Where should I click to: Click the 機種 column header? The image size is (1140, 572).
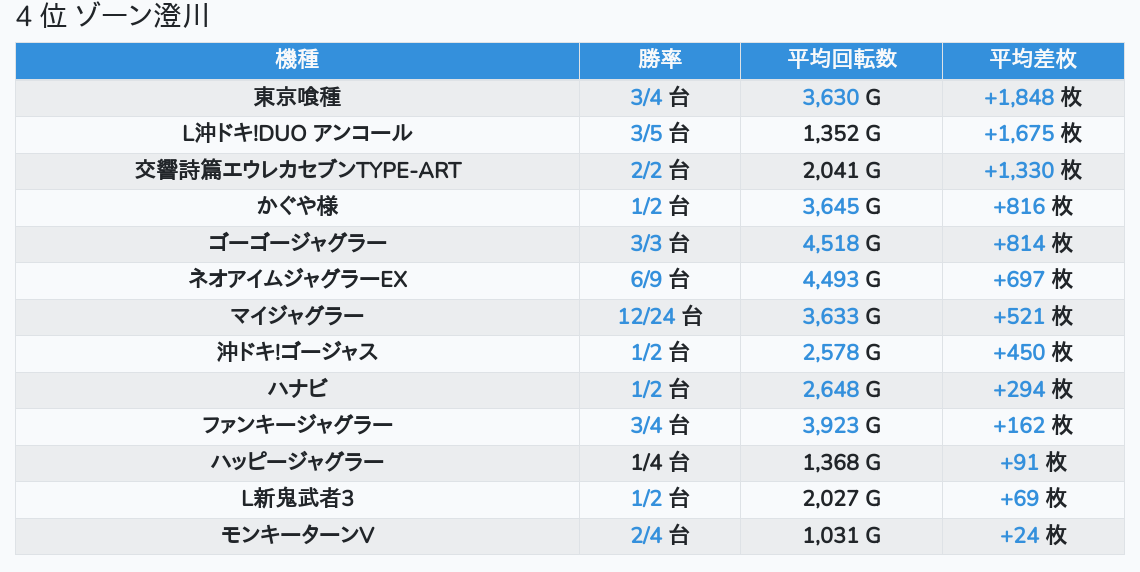[x=297, y=60]
